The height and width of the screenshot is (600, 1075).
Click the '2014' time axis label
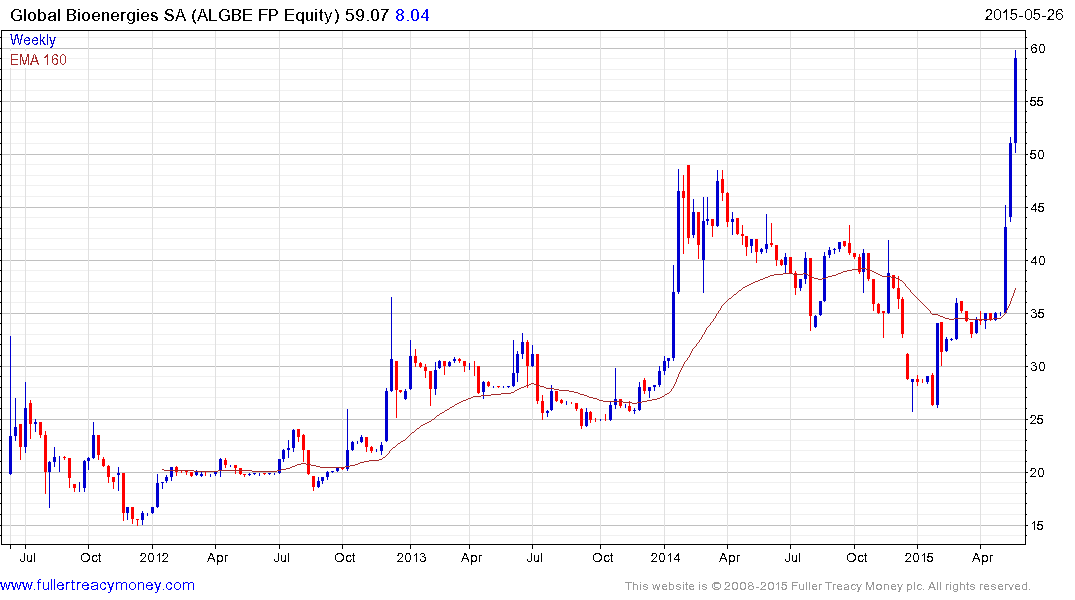[x=665, y=557]
